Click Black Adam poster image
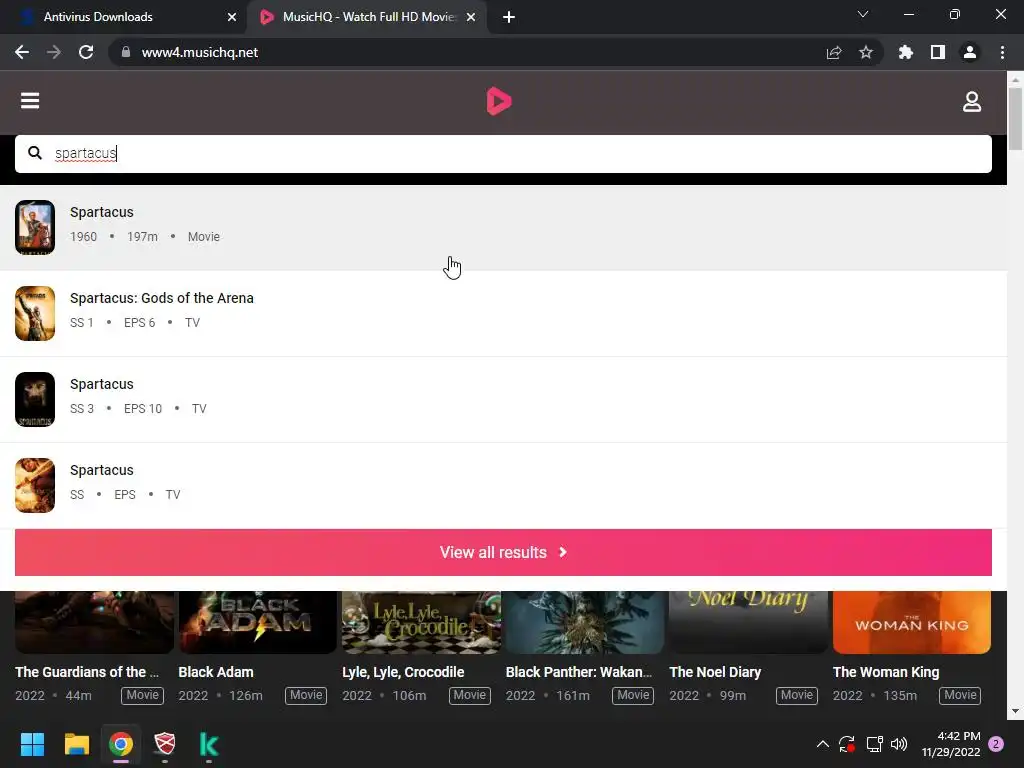Viewport: 1024px width, 768px height. (x=258, y=622)
